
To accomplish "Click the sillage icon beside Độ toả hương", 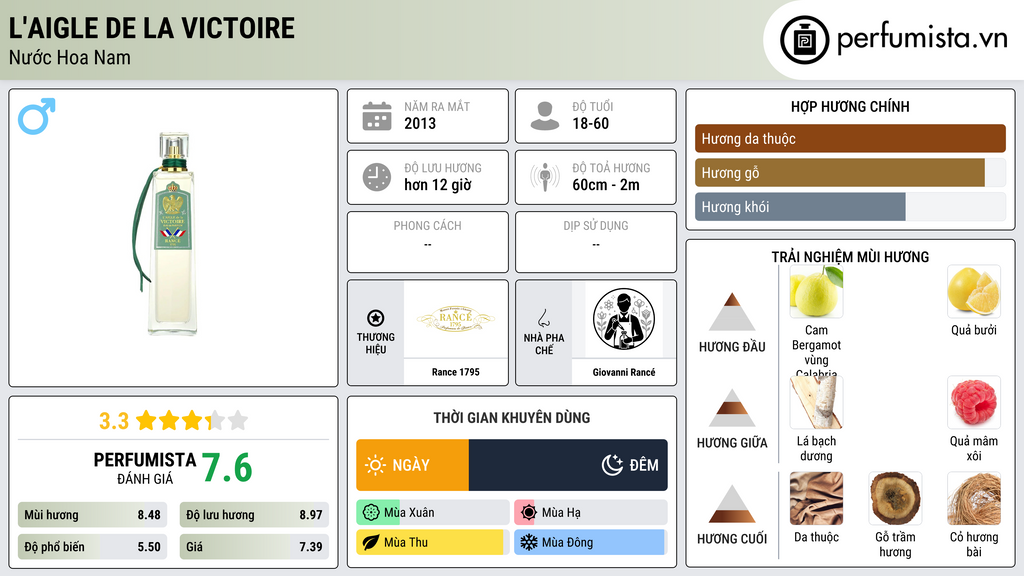I will 545,177.
